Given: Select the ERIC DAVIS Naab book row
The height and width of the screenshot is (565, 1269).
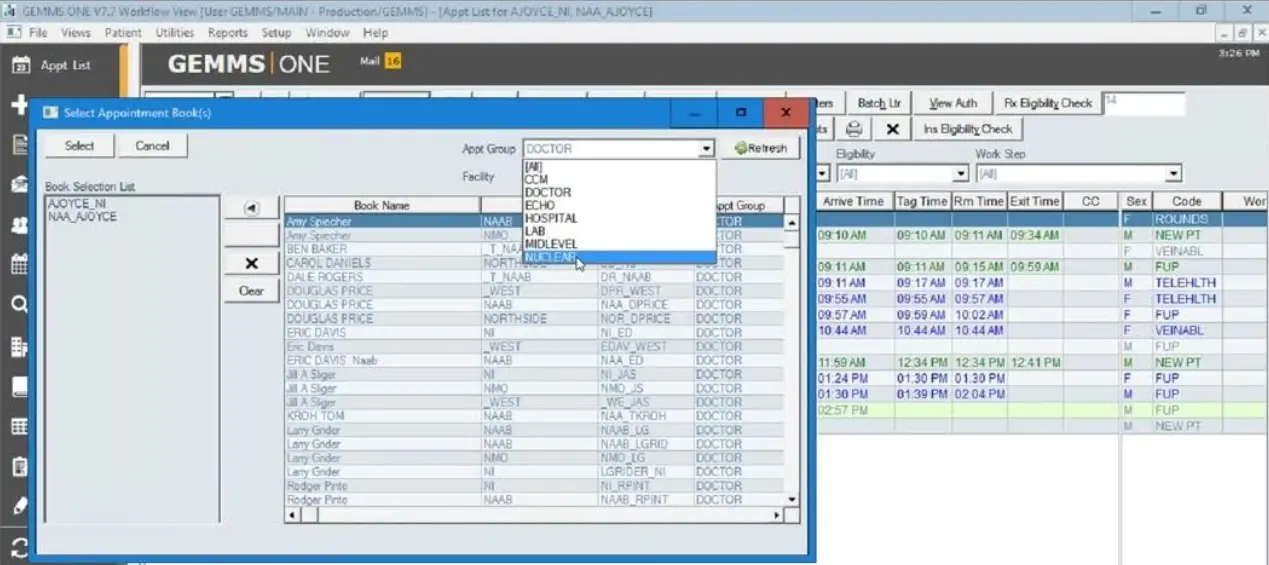Looking at the screenshot, I should tap(534, 360).
